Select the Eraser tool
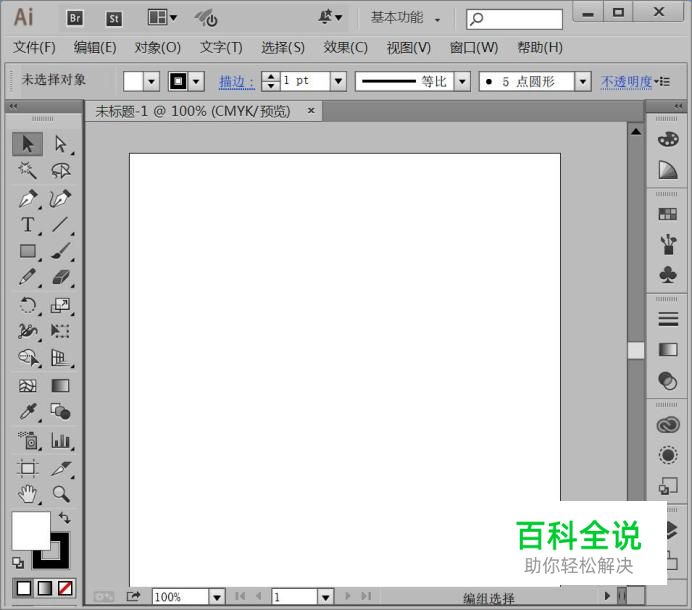 click(x=60, y=277)
